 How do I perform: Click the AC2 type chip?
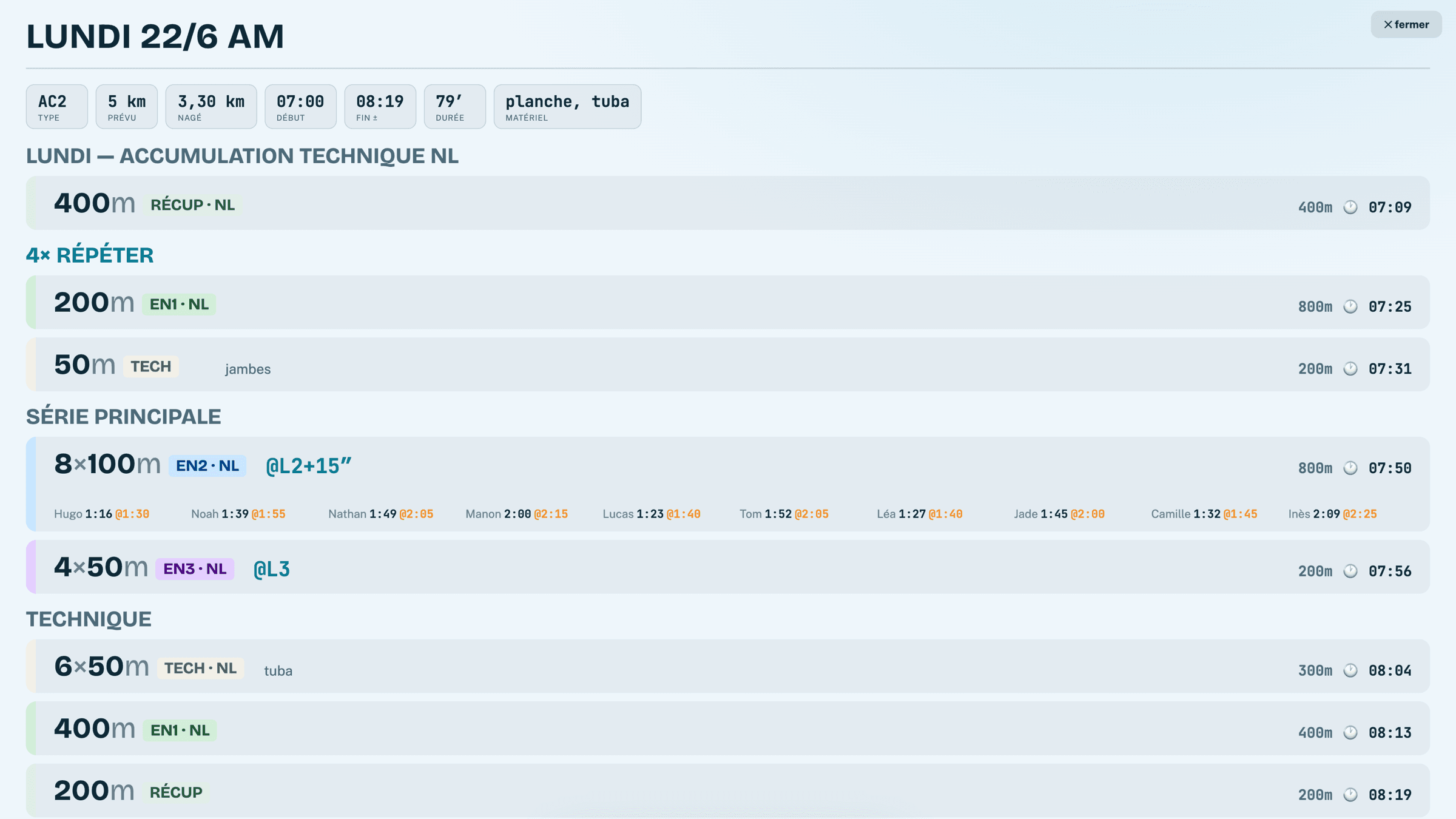[x=57, y=107]
